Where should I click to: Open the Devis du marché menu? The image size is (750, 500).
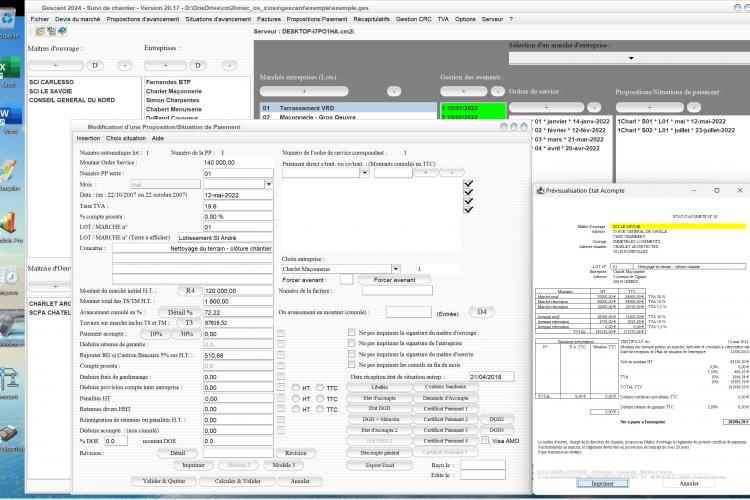point(77,19)
